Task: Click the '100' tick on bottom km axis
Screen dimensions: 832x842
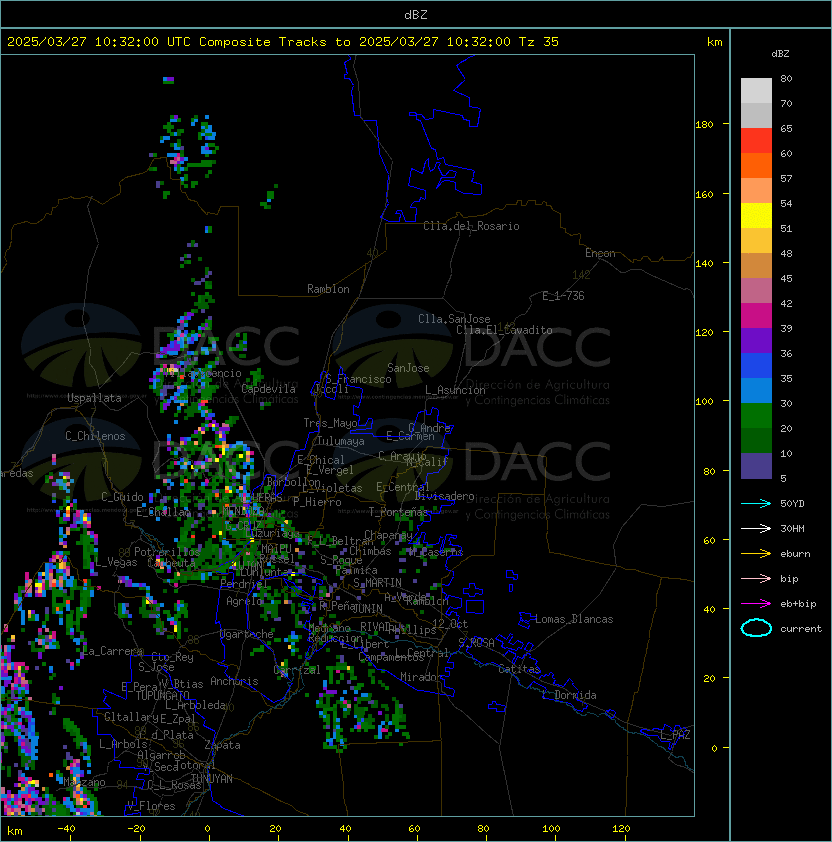Action: pos(551,829)
